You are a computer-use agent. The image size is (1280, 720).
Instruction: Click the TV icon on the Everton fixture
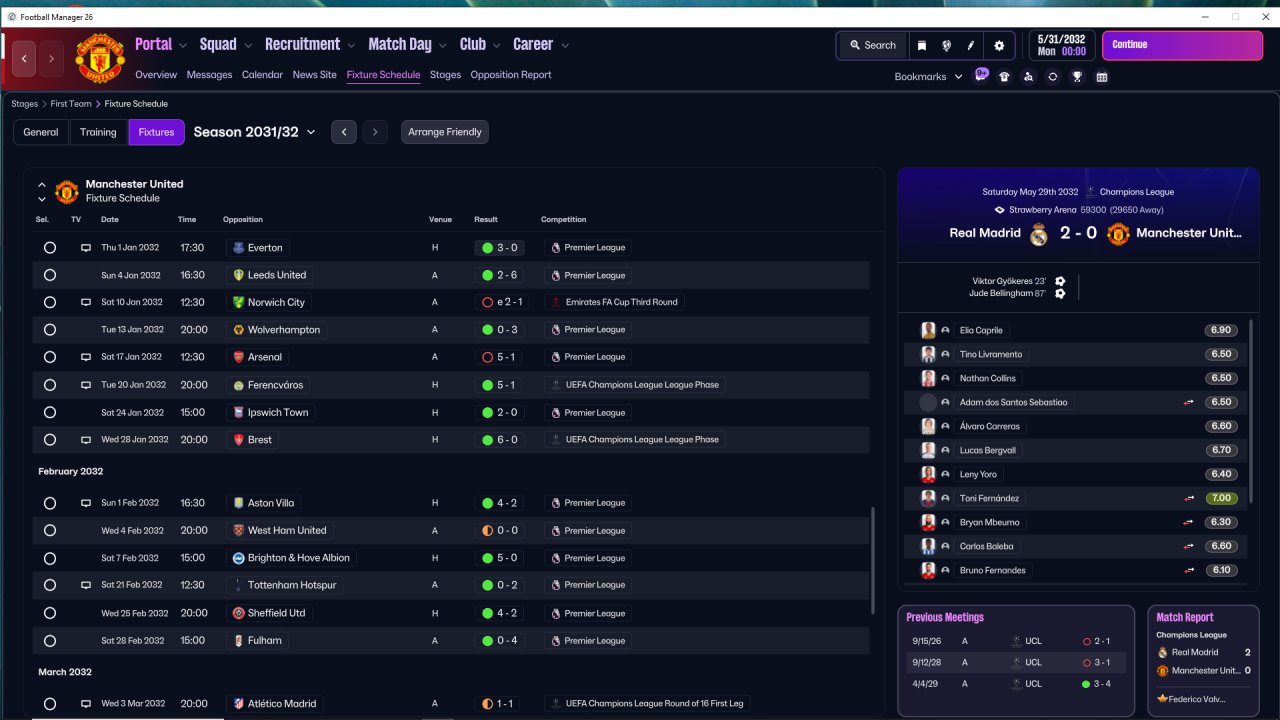pos(85,248)
